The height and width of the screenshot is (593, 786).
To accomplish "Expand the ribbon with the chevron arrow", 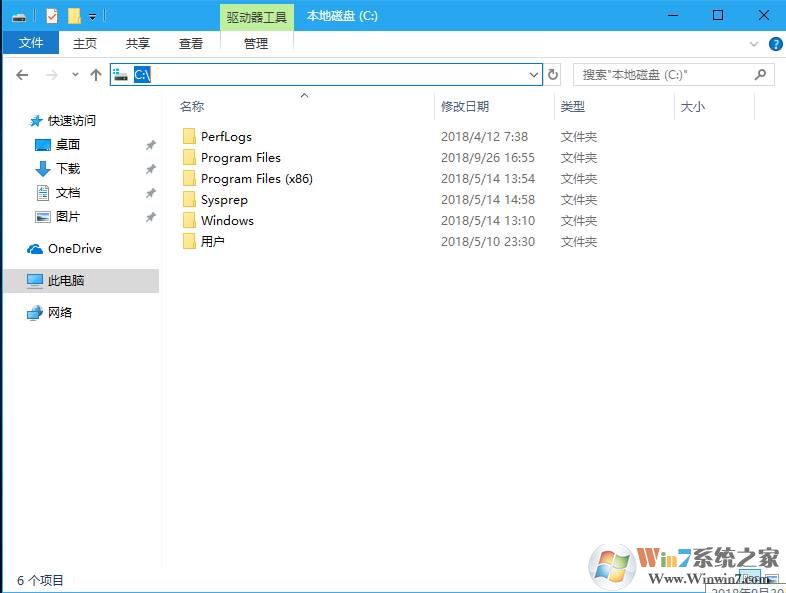I will (755, 44).
